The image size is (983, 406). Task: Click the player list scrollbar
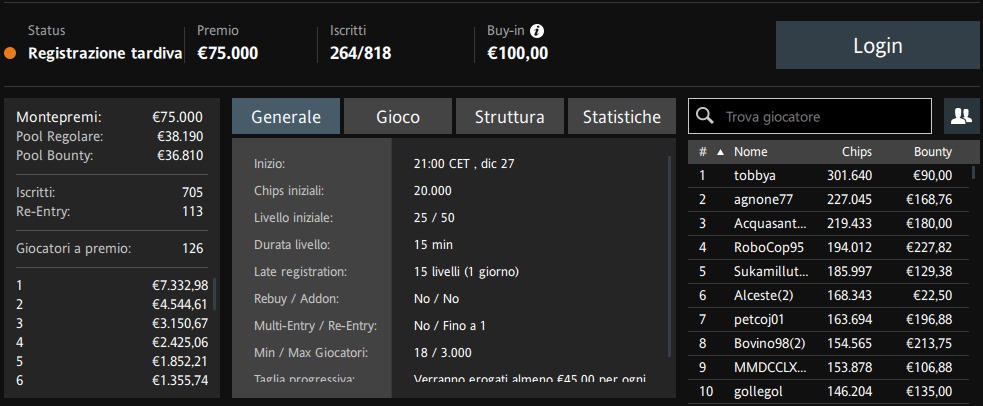pyautogui.click(x=974, y=173)
